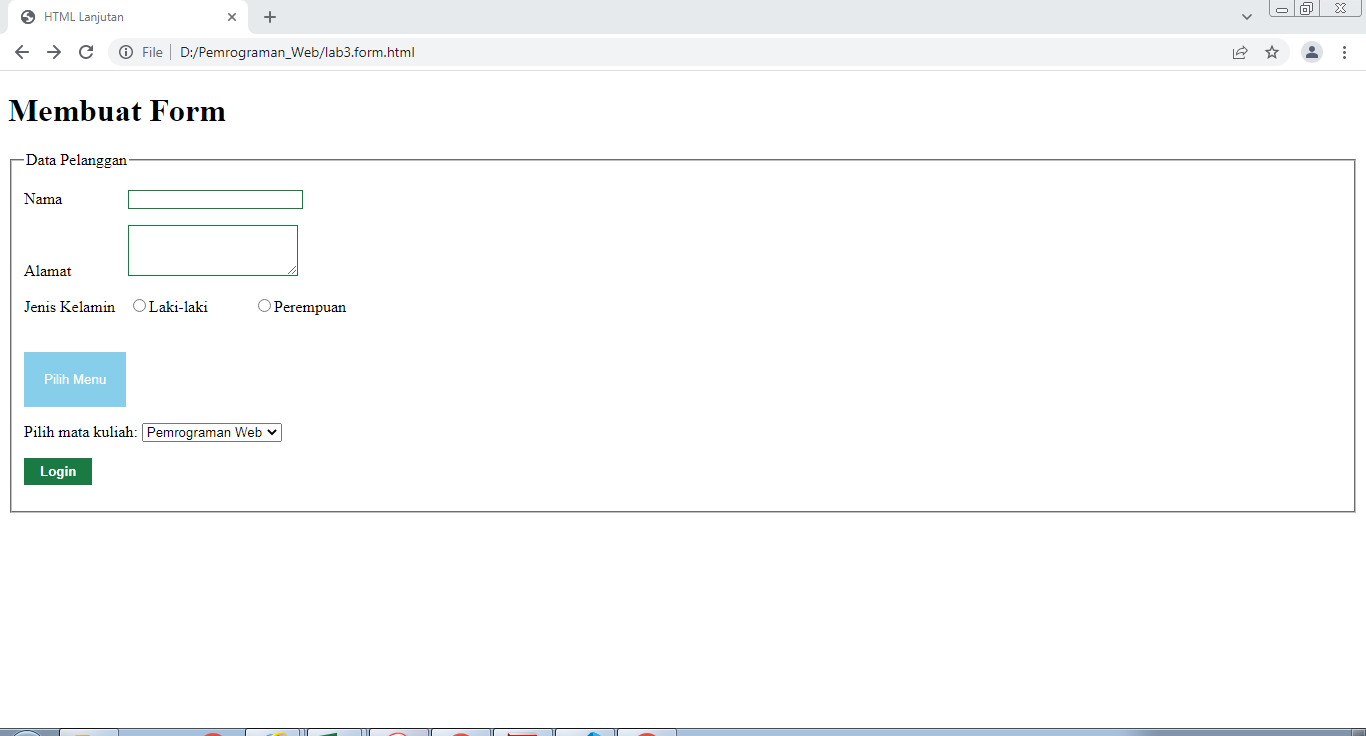Restore down the Chrome window

point(1306,8)
